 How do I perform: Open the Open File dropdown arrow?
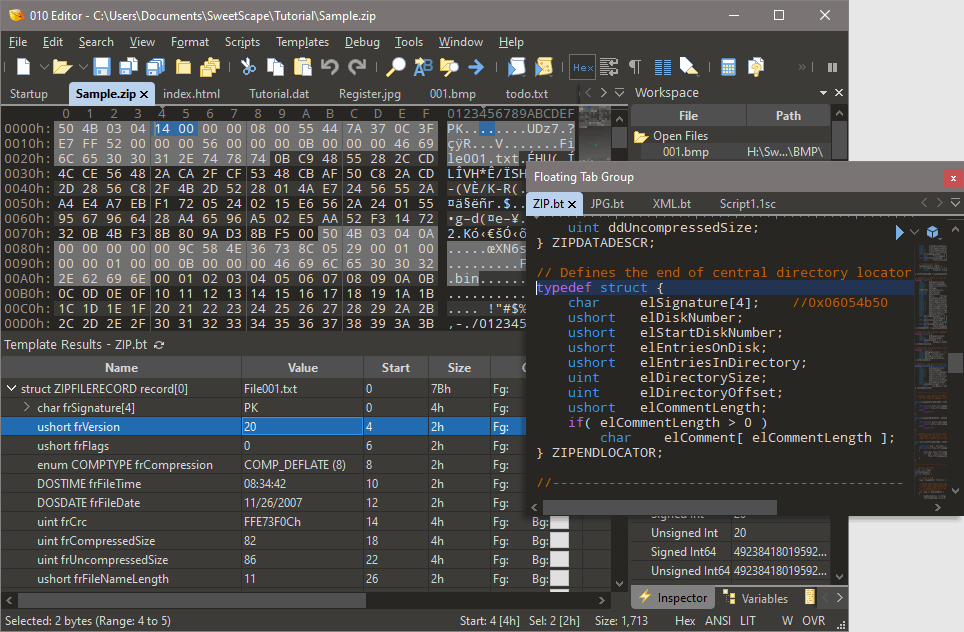[x=83, y=66]
